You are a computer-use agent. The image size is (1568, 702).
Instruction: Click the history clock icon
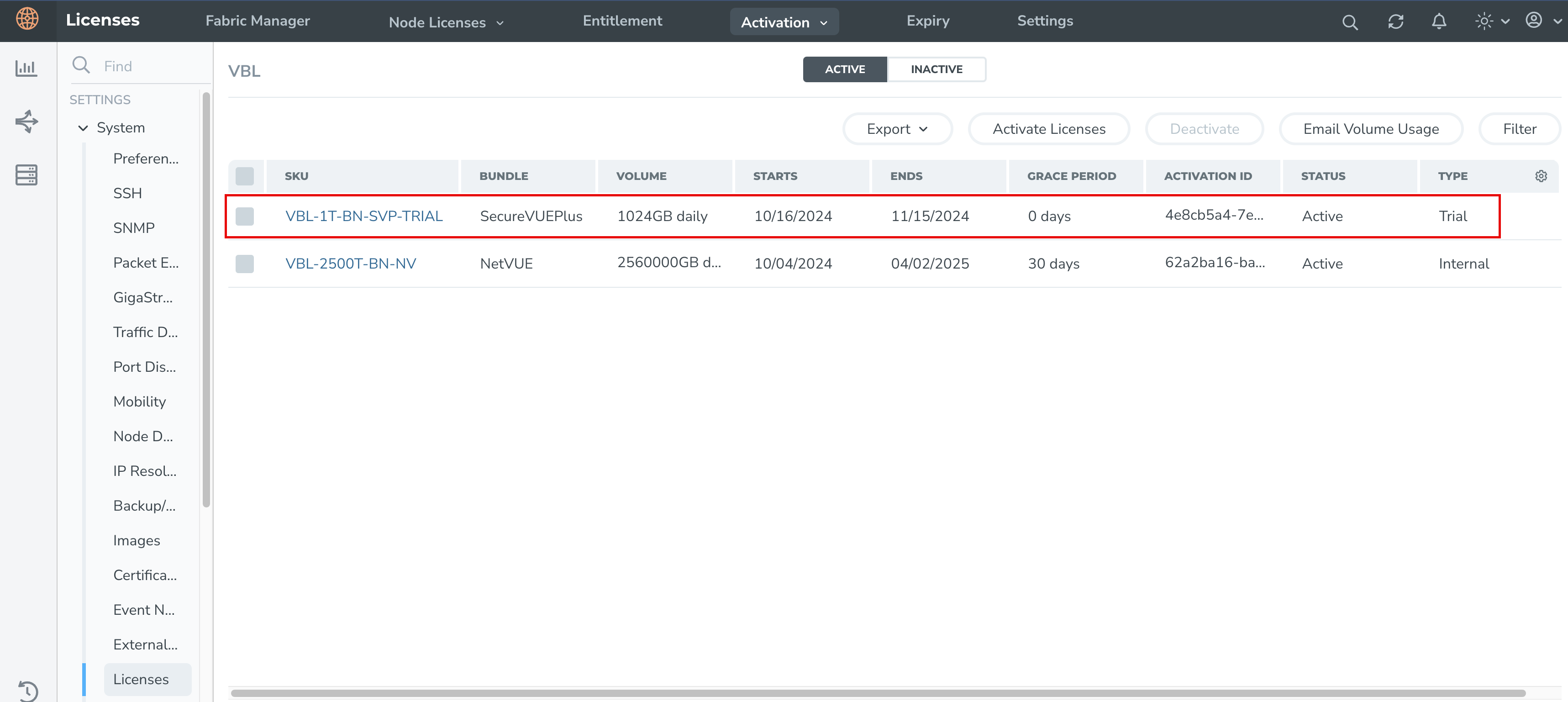(27, 691)
